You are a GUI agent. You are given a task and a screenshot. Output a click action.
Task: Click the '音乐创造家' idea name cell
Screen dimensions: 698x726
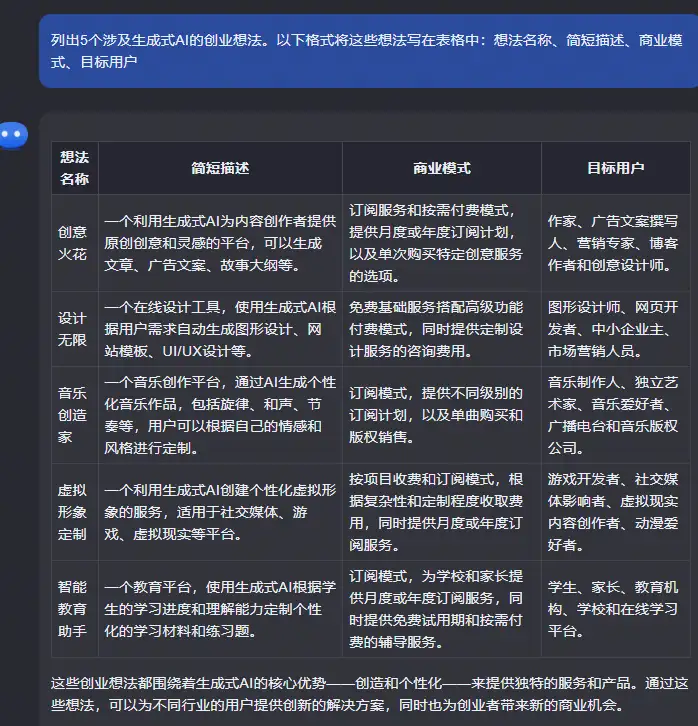pyautogui.click(x=75, y=415)
